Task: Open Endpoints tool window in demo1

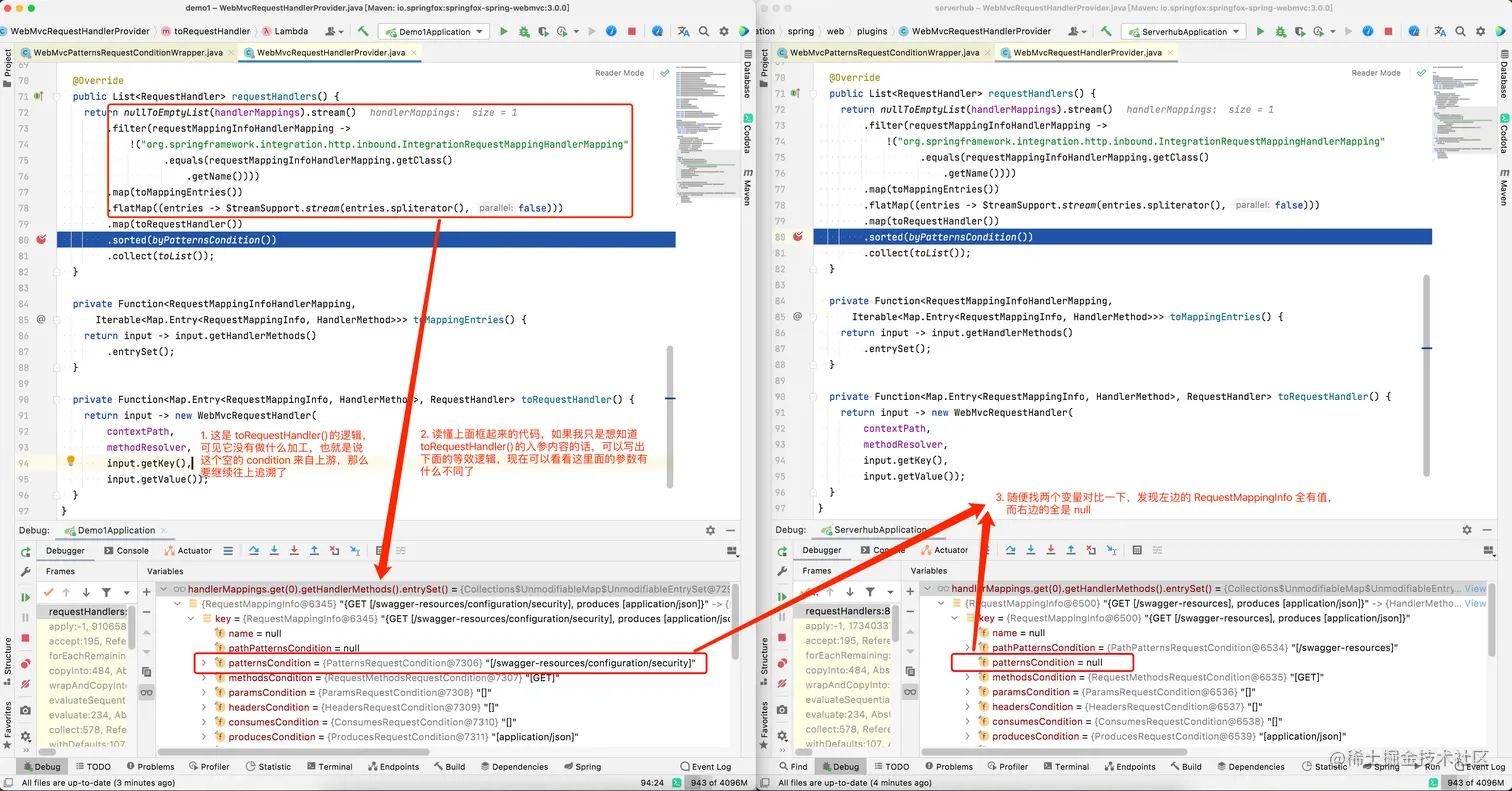Action: click(392, 767)
